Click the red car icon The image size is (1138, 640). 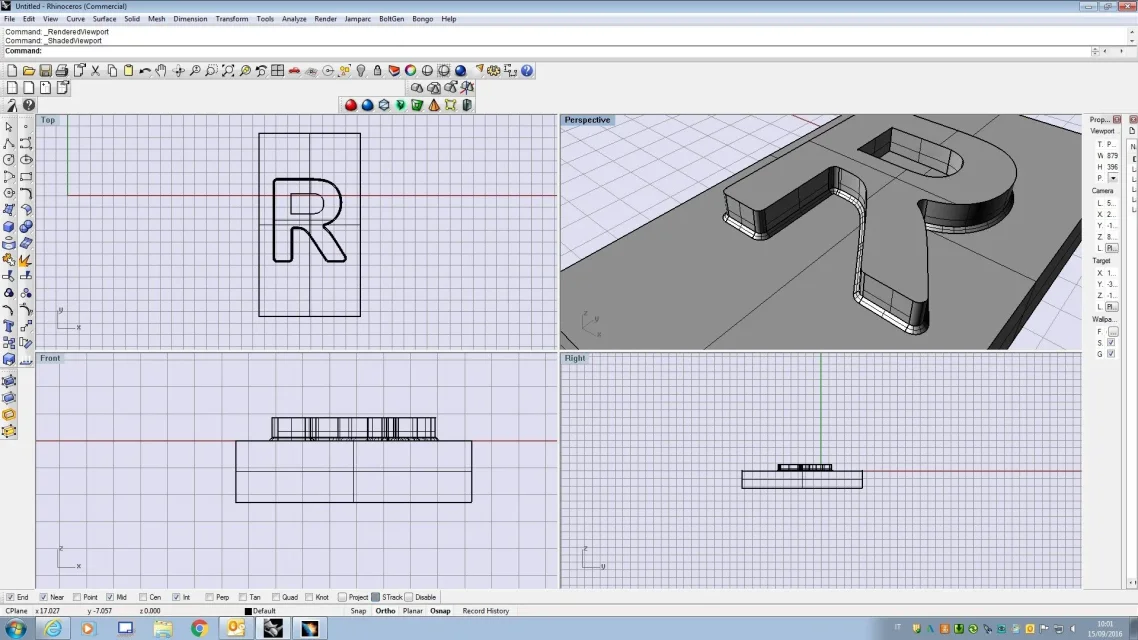click(294, 70)
